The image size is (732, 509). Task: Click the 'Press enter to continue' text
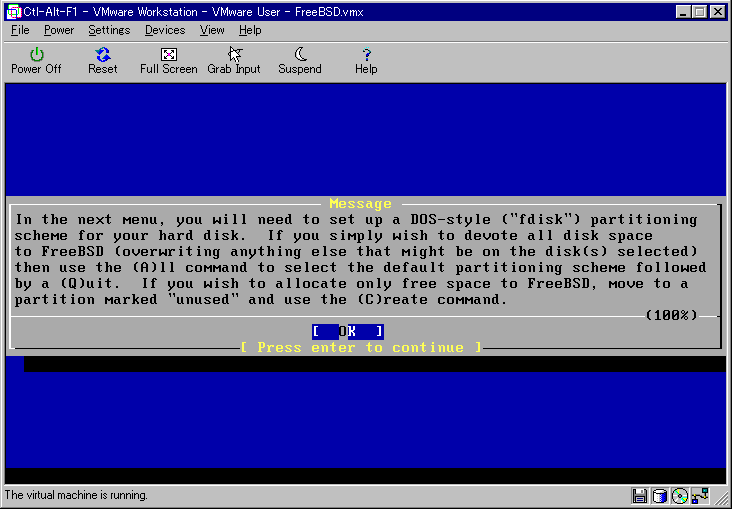tap(361, 347)
